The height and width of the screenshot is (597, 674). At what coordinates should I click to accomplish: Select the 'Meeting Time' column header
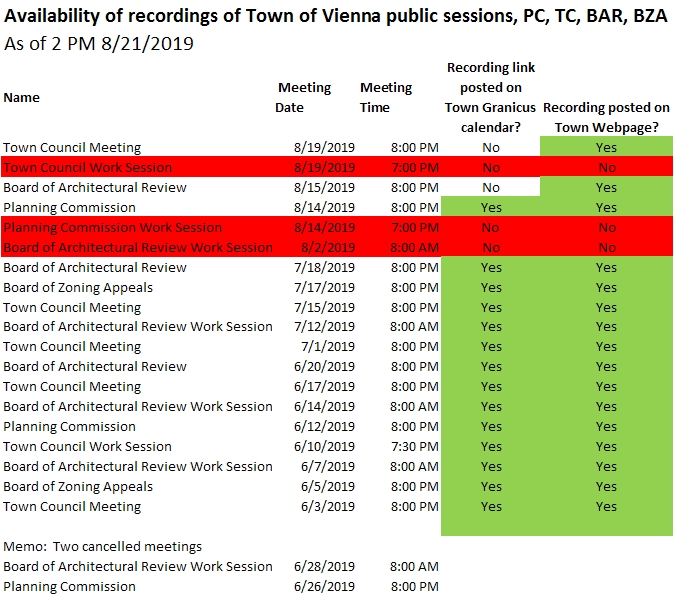(x=386, y=97)
